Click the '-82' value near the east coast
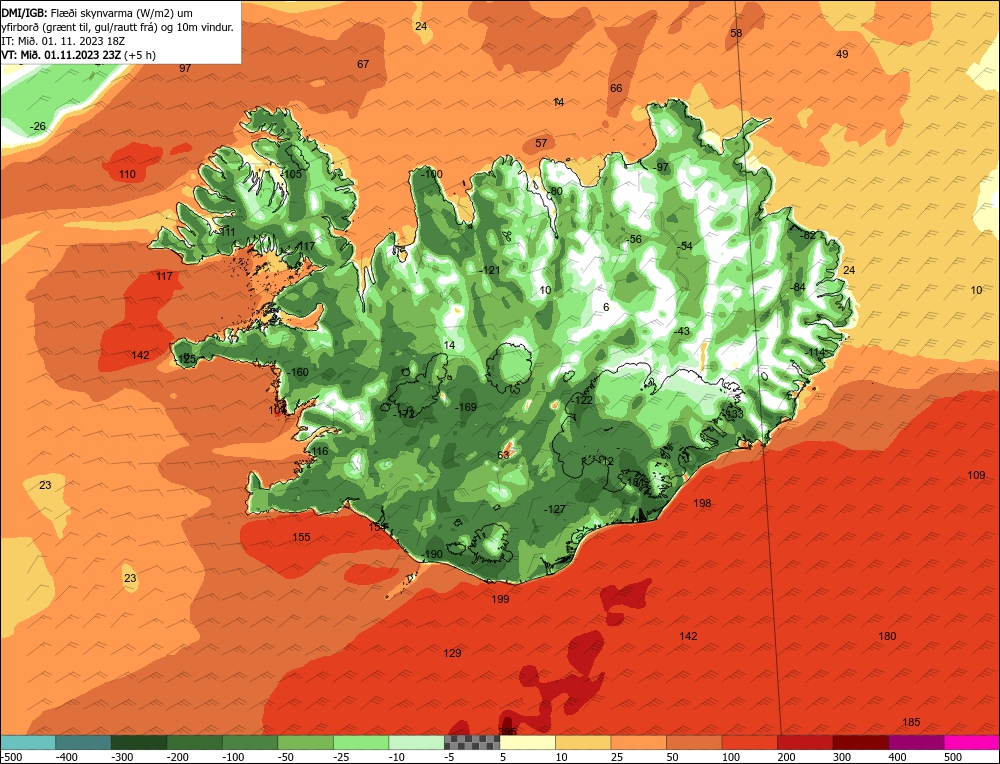Viewport: 1000px width, 764px height. 807,235
